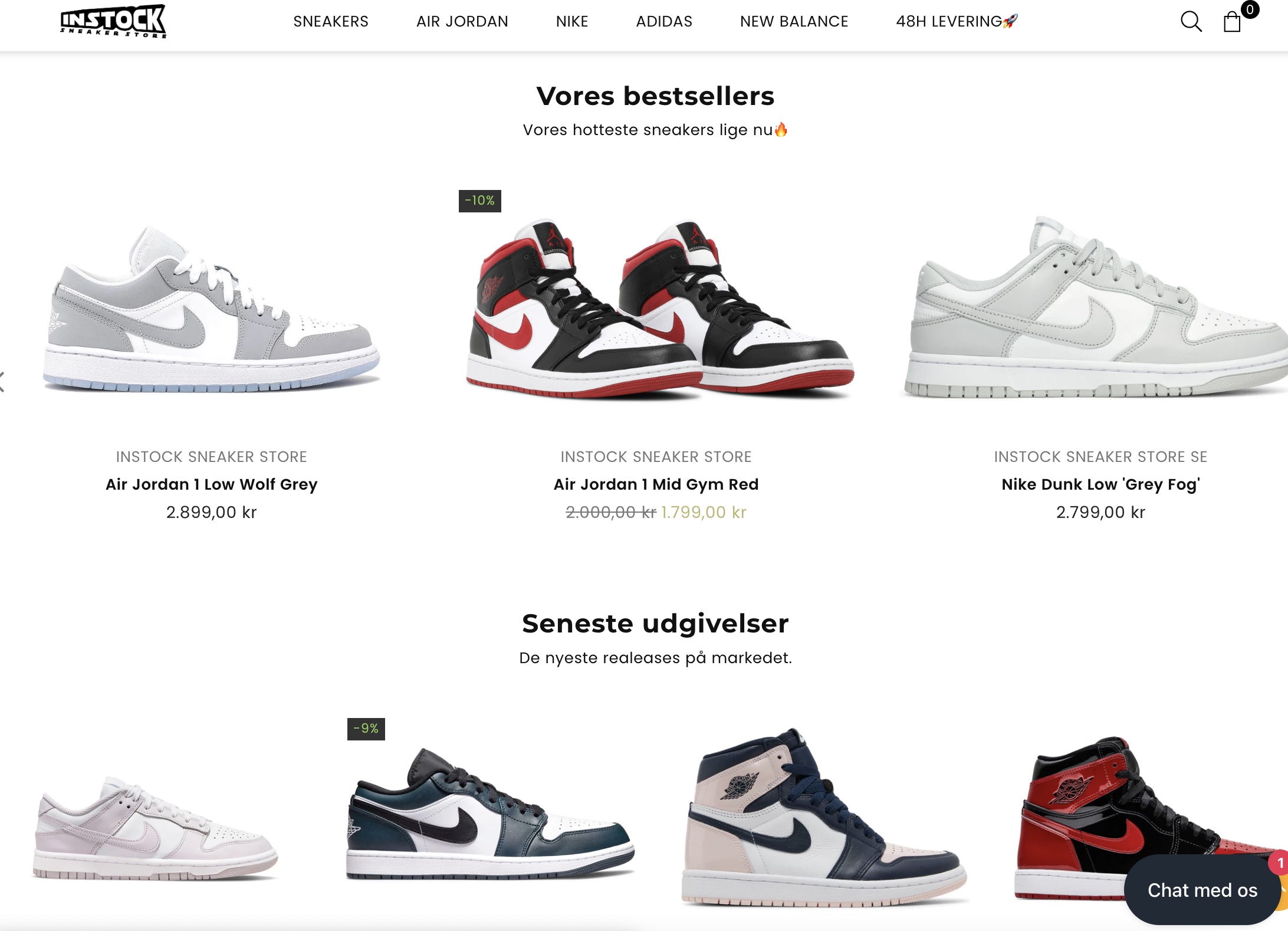Go to the Adidas category

664,22
